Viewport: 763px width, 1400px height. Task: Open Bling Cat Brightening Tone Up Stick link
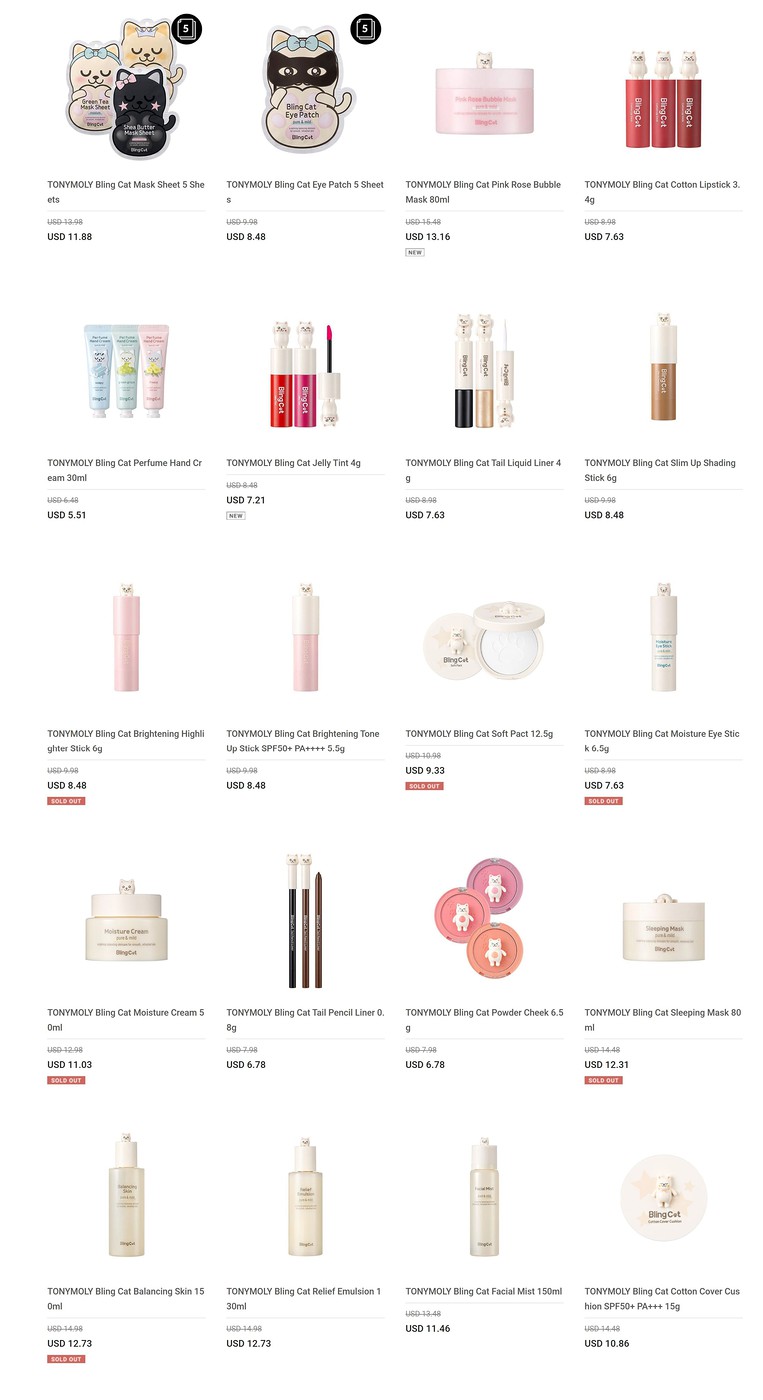pos(303,741)
